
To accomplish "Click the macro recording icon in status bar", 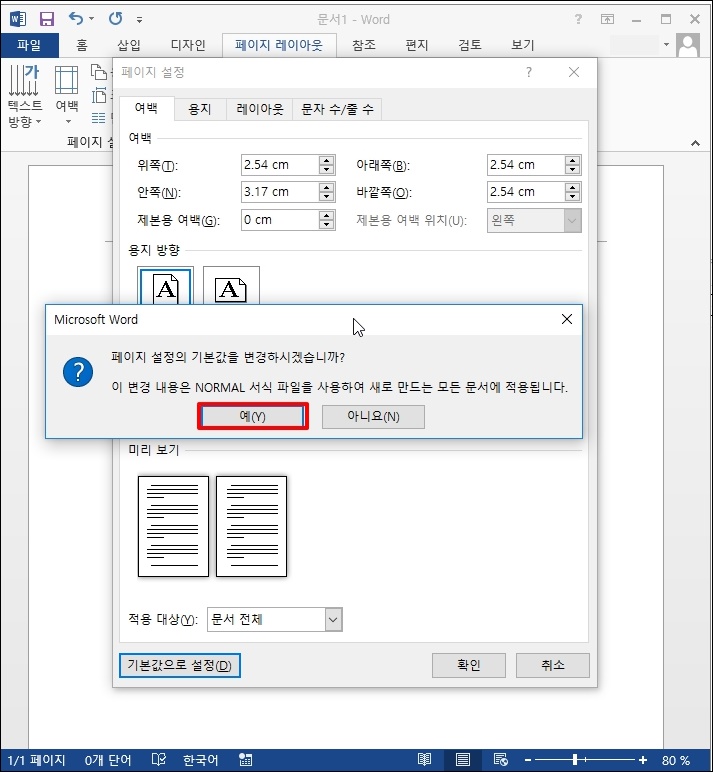I will pyautogui.click(x=246, y=760).
